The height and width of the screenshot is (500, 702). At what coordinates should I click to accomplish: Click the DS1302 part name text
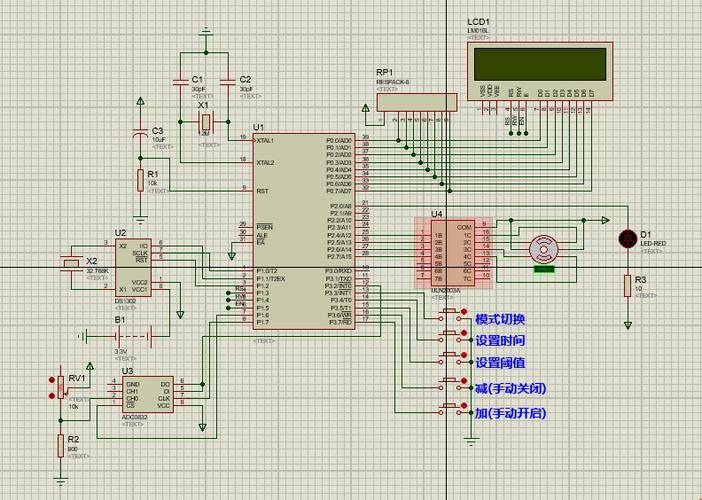pyautogui.click(x=125, y=301)
